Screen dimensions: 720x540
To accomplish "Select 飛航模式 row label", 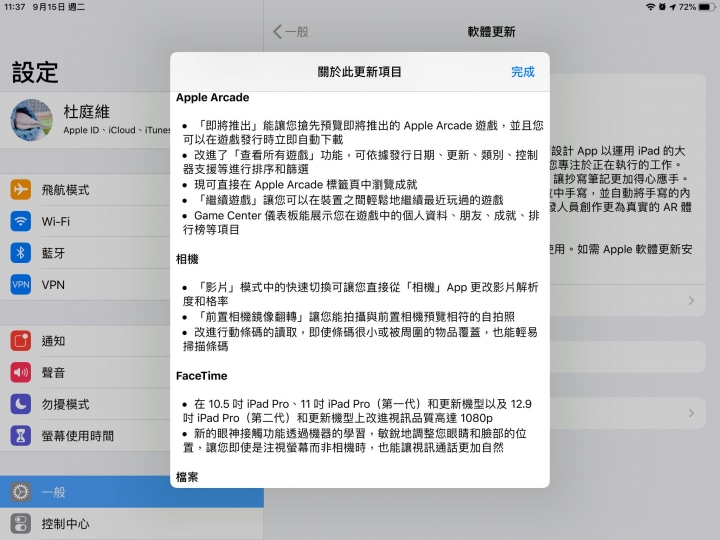I will [x=65, y=190].
